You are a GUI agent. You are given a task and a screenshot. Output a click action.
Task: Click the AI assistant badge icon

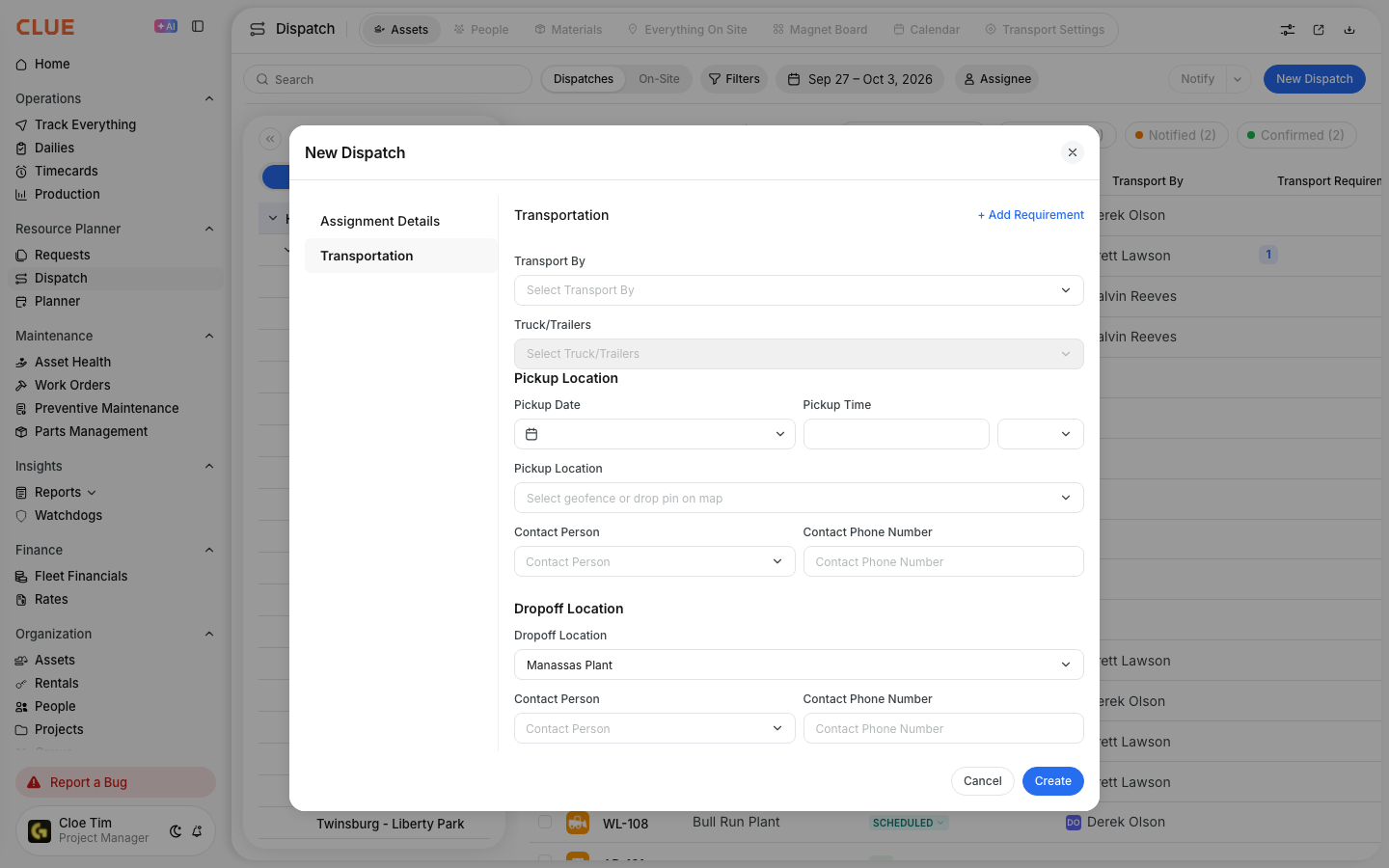[x=166, y=26]
